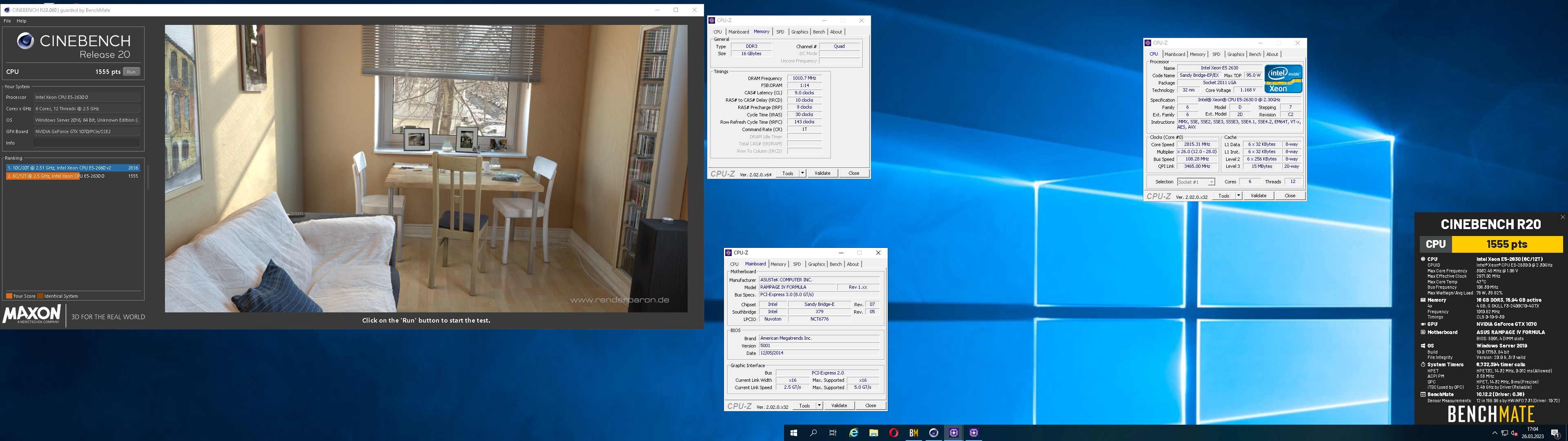
Task: Open the Socket #1 selection dropdown
Action: pos(1196,182)
